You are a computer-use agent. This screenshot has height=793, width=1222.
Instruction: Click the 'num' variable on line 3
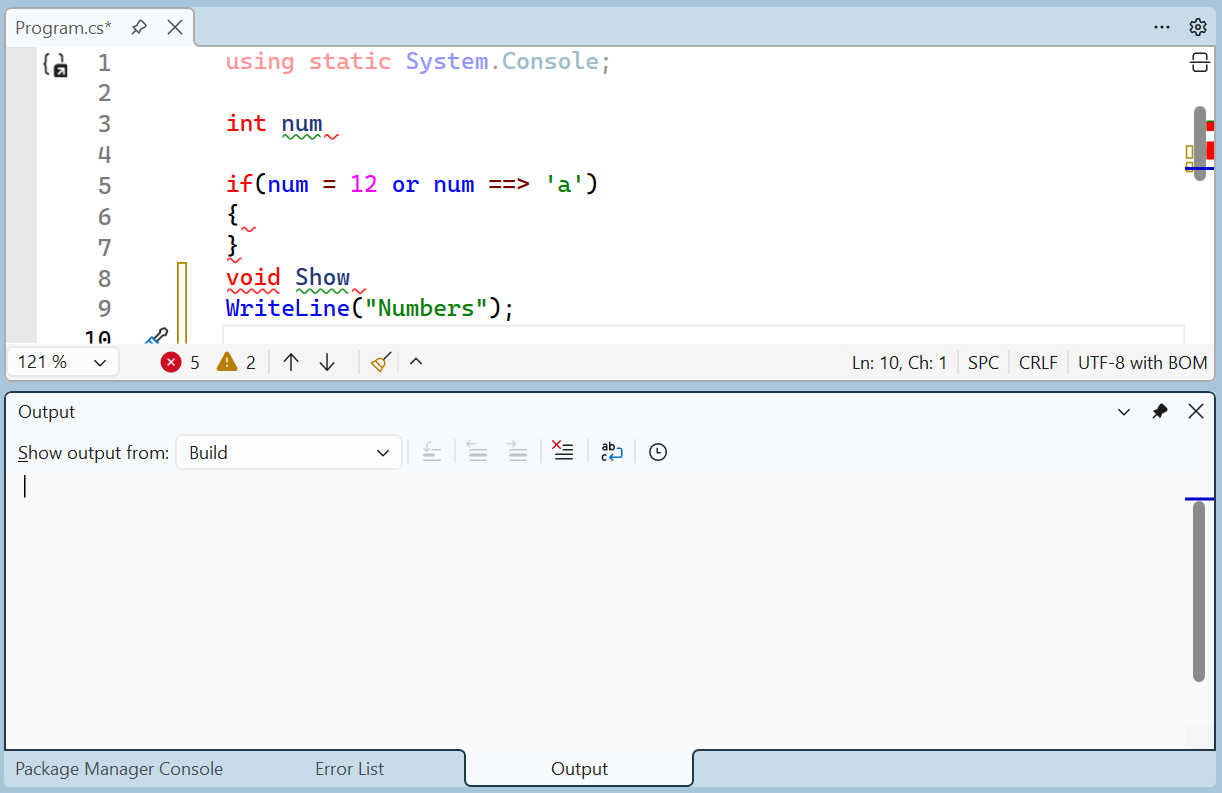302,123
